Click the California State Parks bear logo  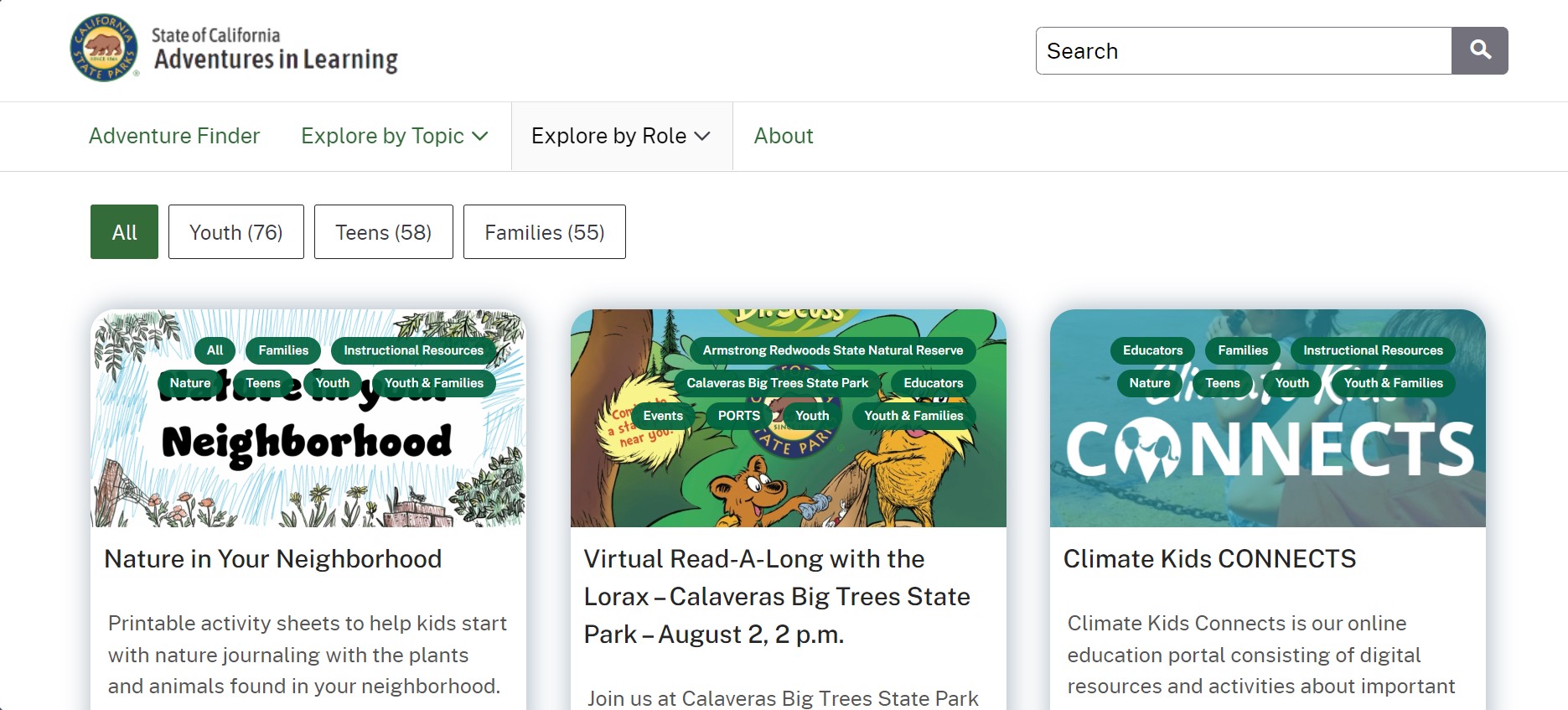point(105,48)
